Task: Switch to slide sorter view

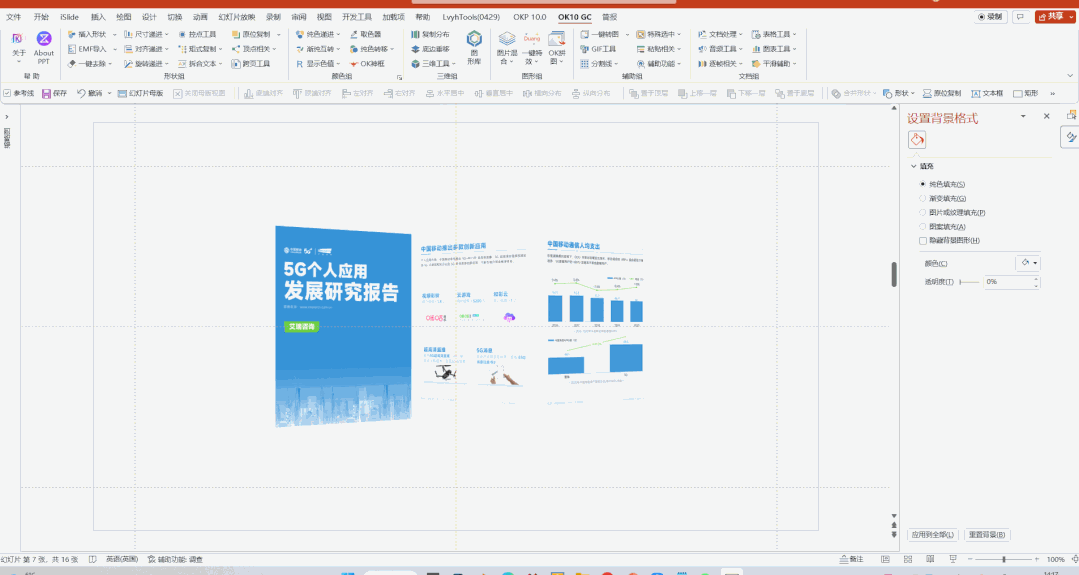Action: coord(908,559)
